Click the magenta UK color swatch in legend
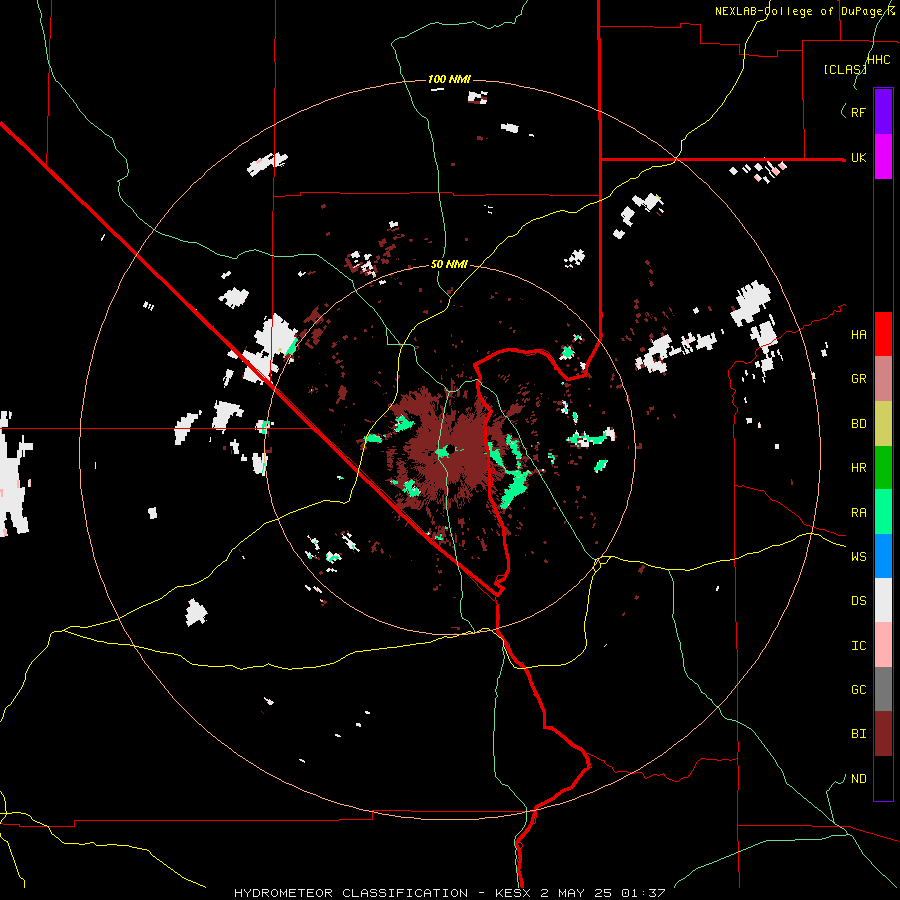900x900 pixels. click(883, 157)
